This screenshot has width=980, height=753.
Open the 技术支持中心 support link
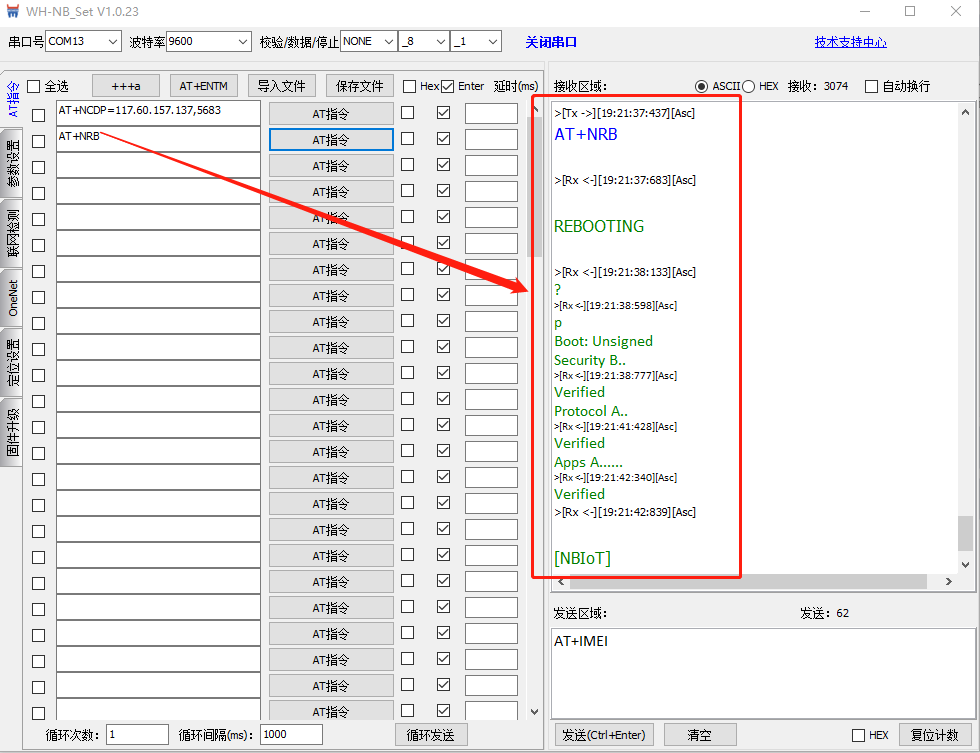851,42
